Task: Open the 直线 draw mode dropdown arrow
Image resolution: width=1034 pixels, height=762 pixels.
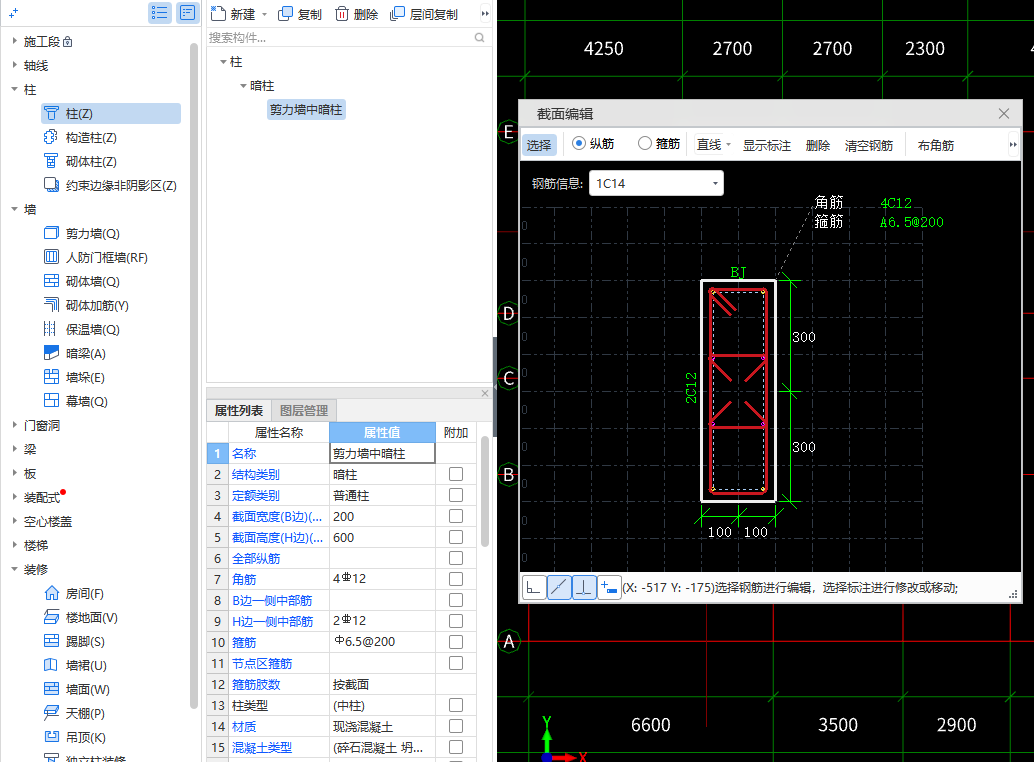Action: 728,144
